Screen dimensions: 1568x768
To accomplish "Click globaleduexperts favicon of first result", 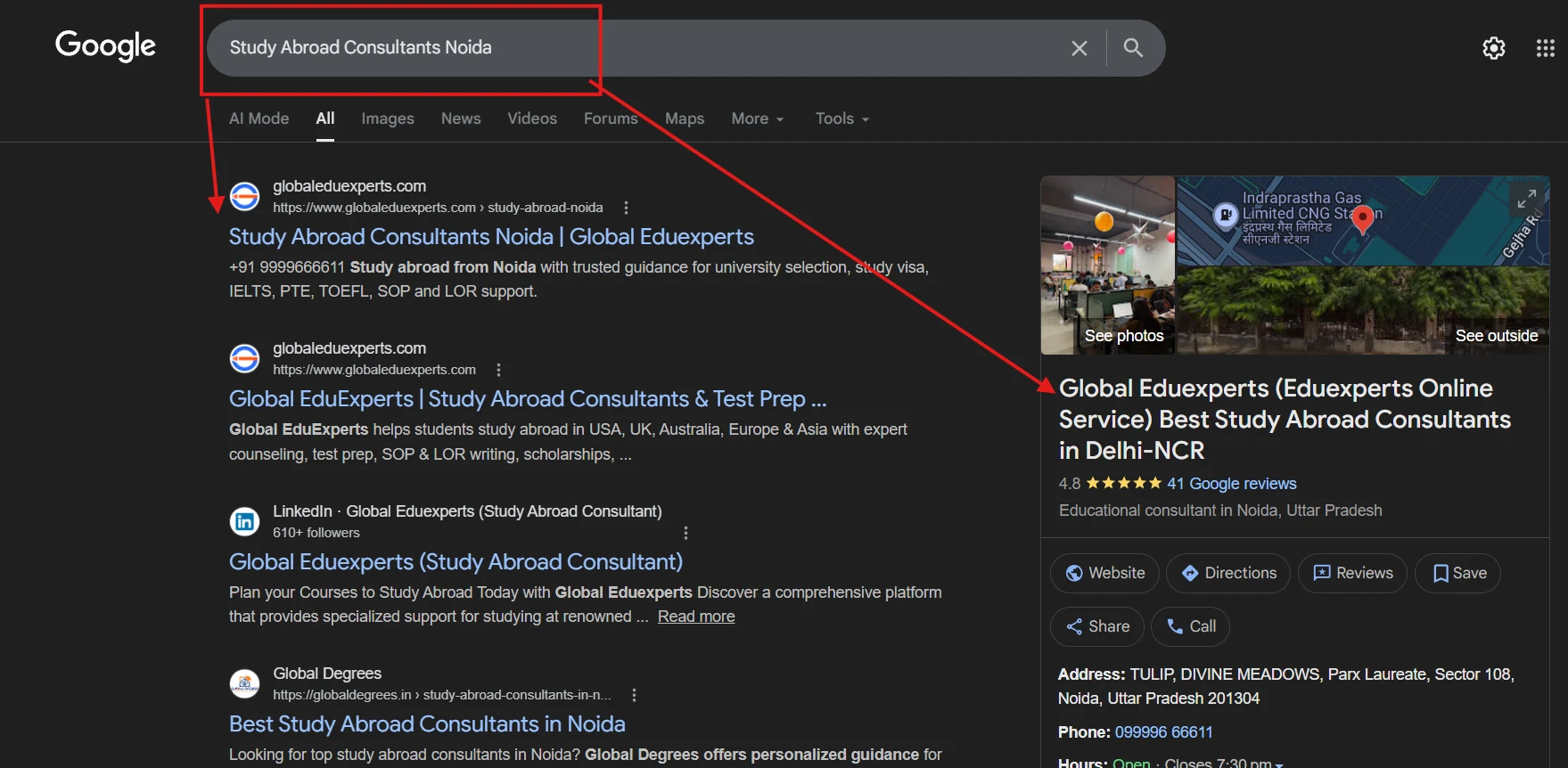I will pyautogui.click(x=244, y=196).
